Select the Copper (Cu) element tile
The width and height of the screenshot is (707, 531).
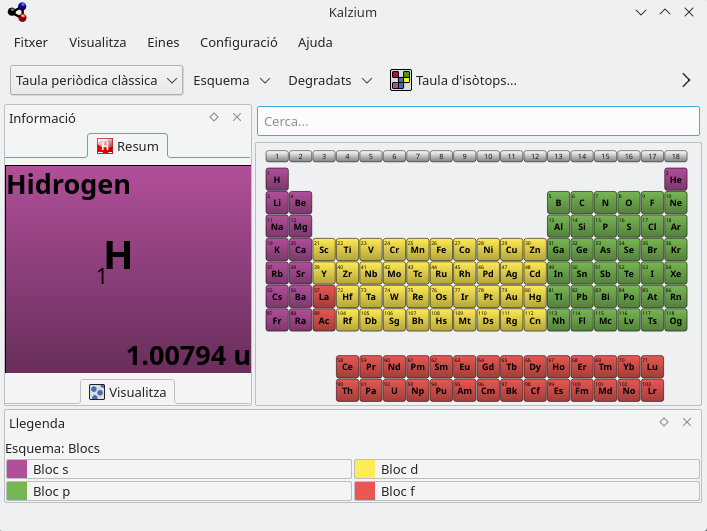[511, 250]
